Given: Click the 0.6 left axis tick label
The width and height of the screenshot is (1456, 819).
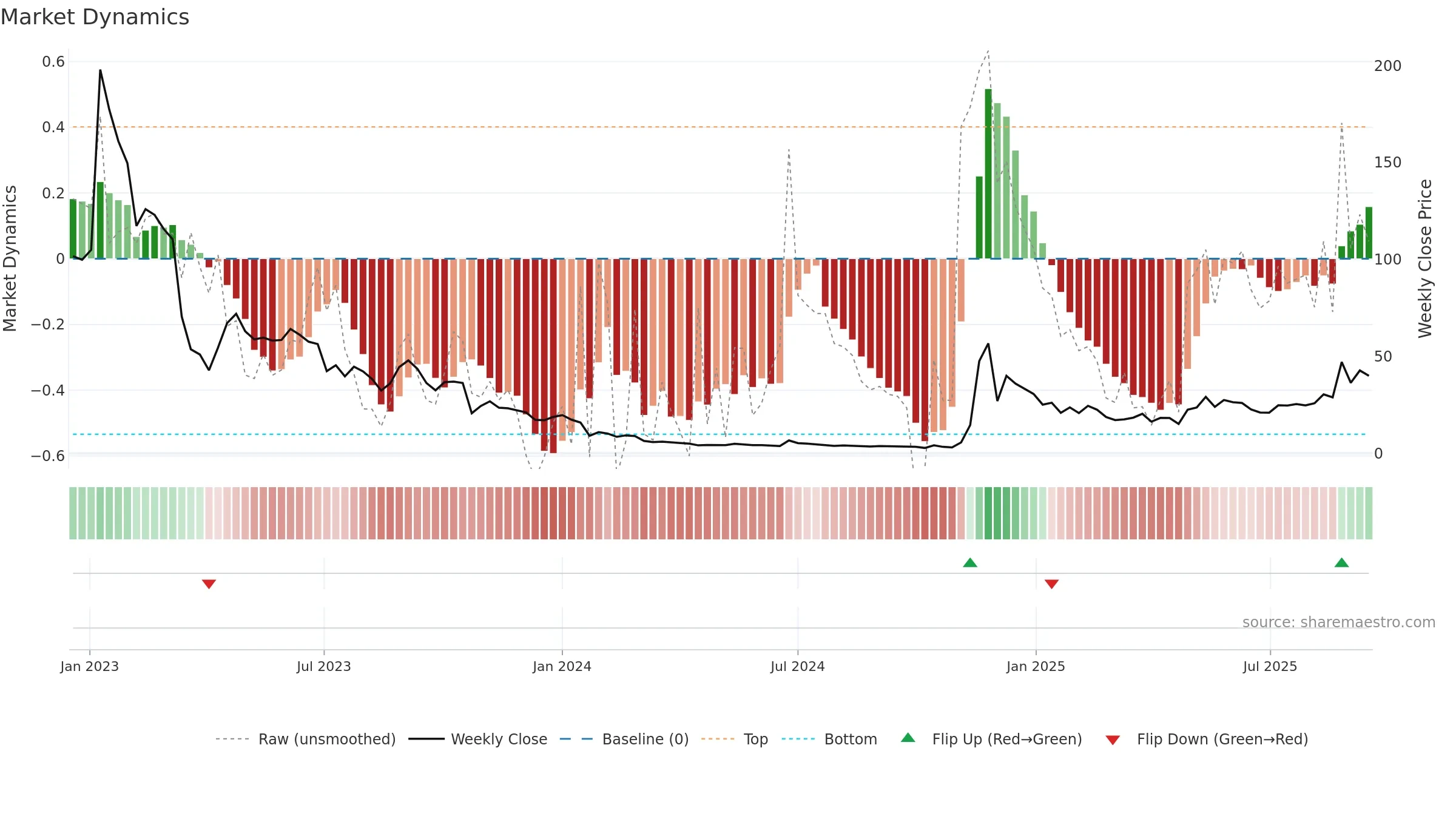Looking at the screenshot, I should pyautogui.click(x=53, y=62).
